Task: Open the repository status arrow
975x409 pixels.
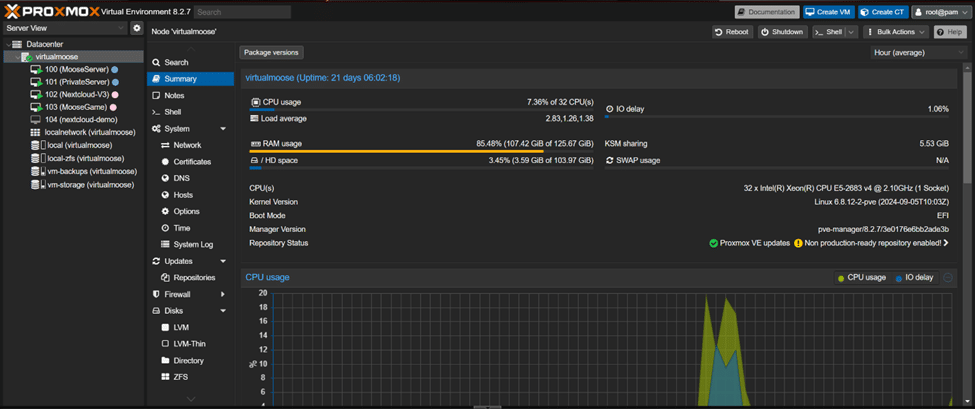Action: pyautogui.click(x=946, y=243)
